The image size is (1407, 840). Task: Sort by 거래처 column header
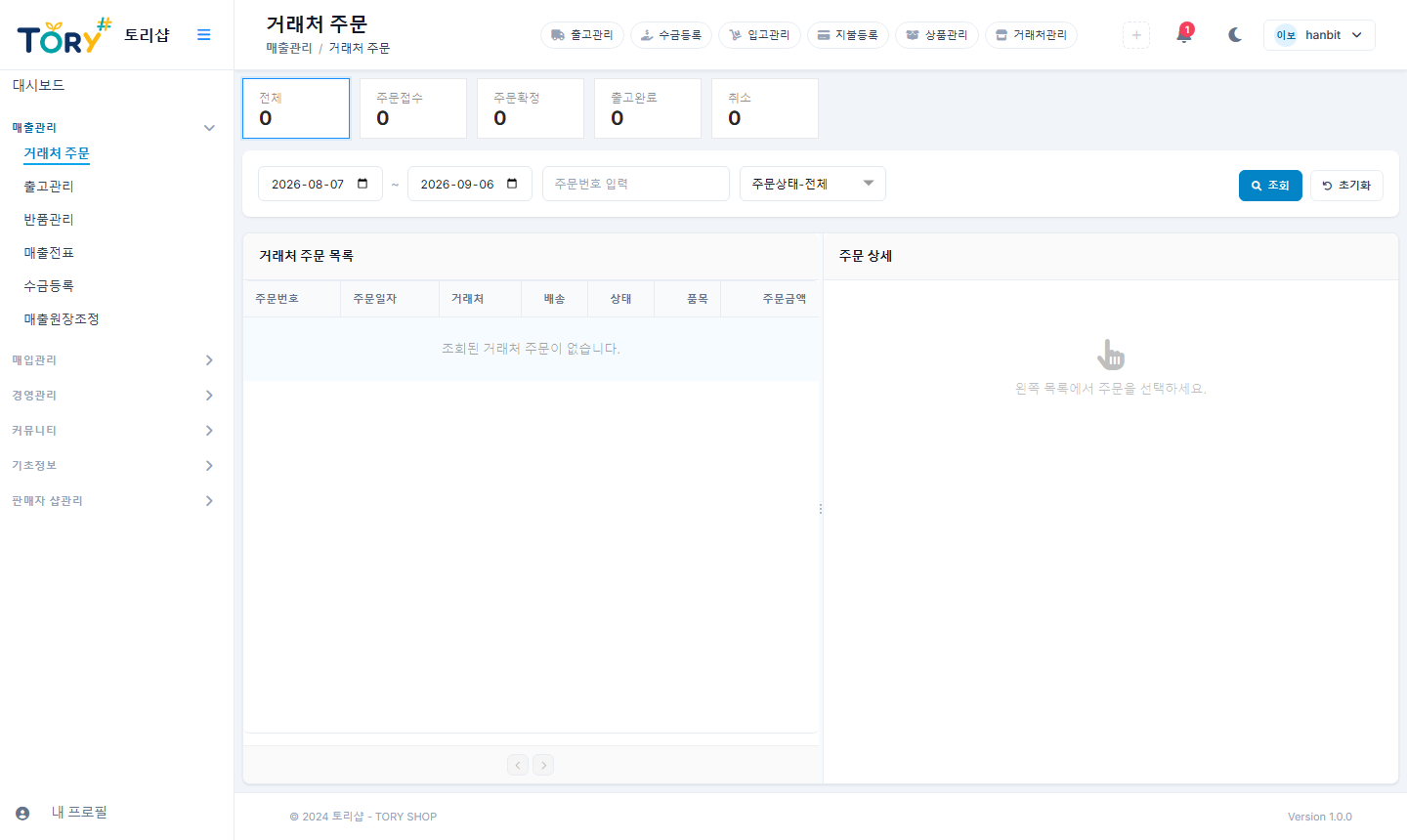pyautogui.click(x=481, y=299)
